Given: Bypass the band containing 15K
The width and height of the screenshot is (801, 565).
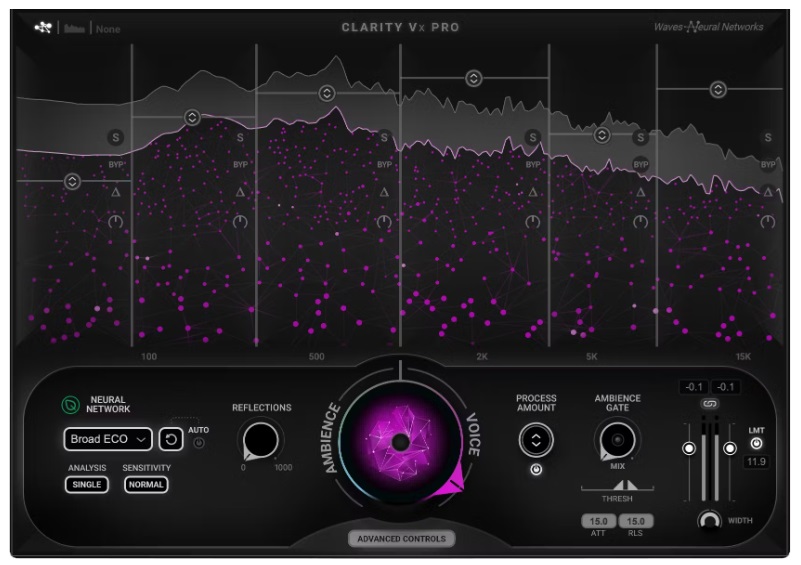Looking at the screenshot, I should (x=768, y=164).
